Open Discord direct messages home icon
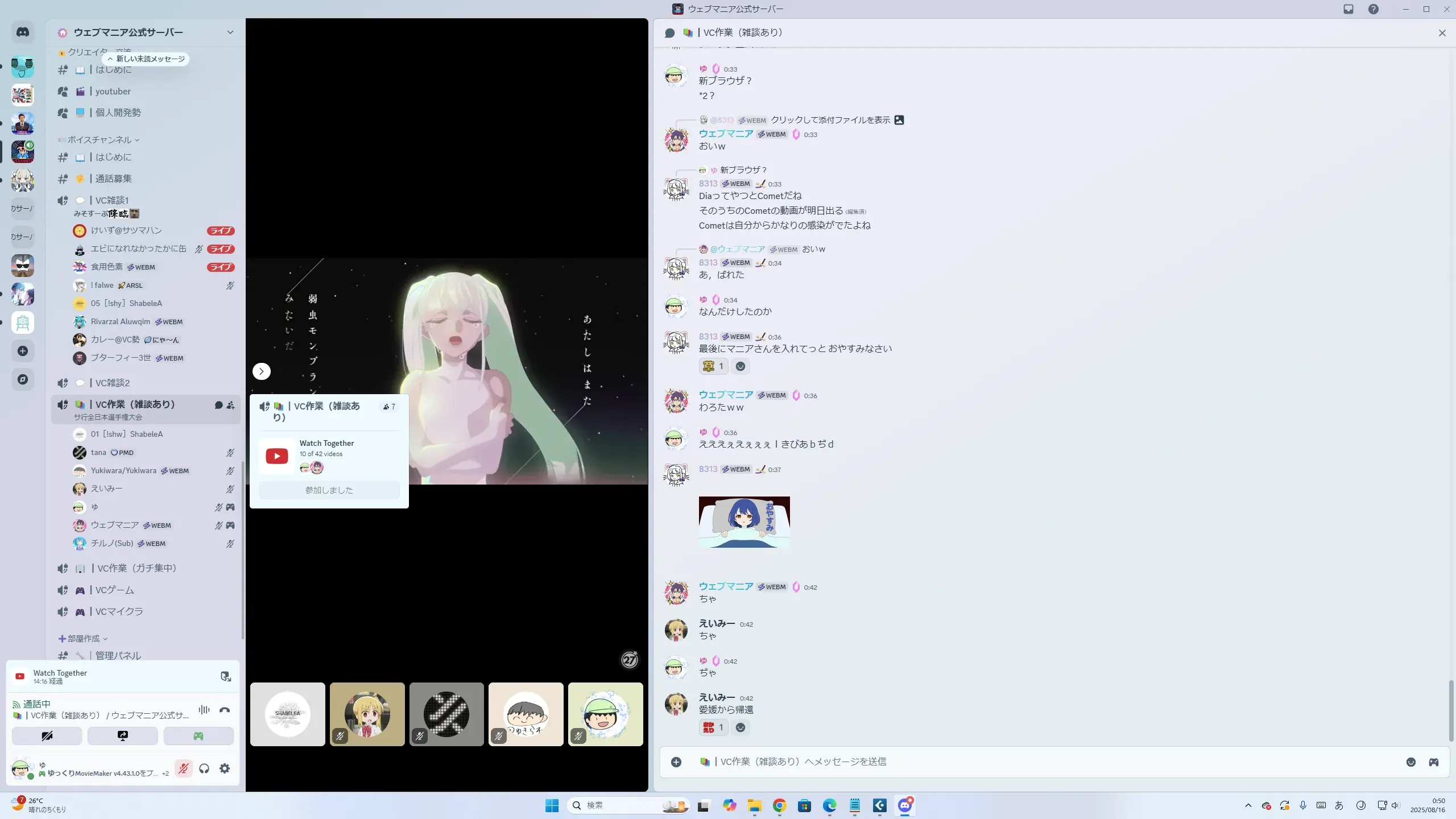This screenshot has width=1456, height=819. tap(23, 32)
